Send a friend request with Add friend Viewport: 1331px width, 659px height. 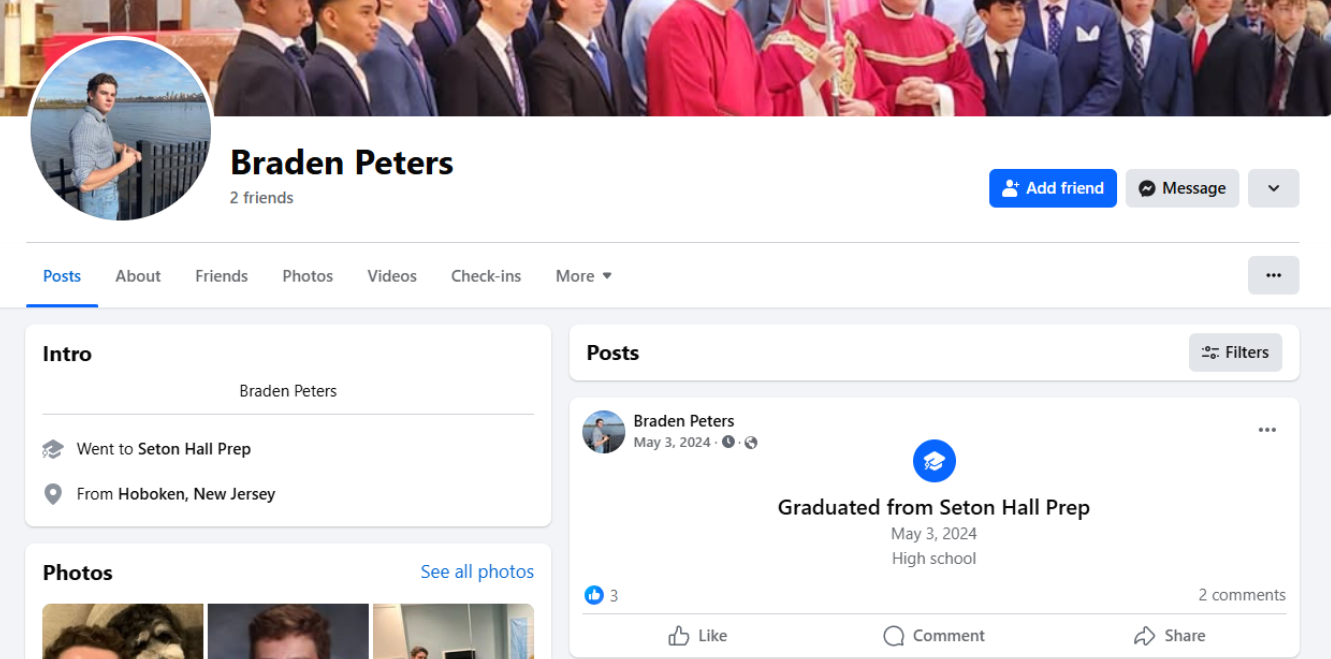coord(1053,188)
